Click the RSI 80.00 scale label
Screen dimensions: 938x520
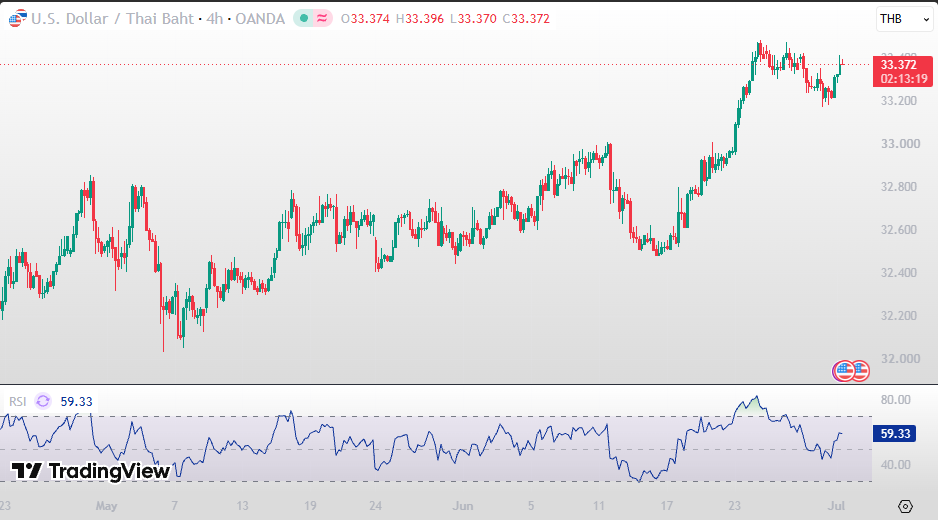(896, 400)
